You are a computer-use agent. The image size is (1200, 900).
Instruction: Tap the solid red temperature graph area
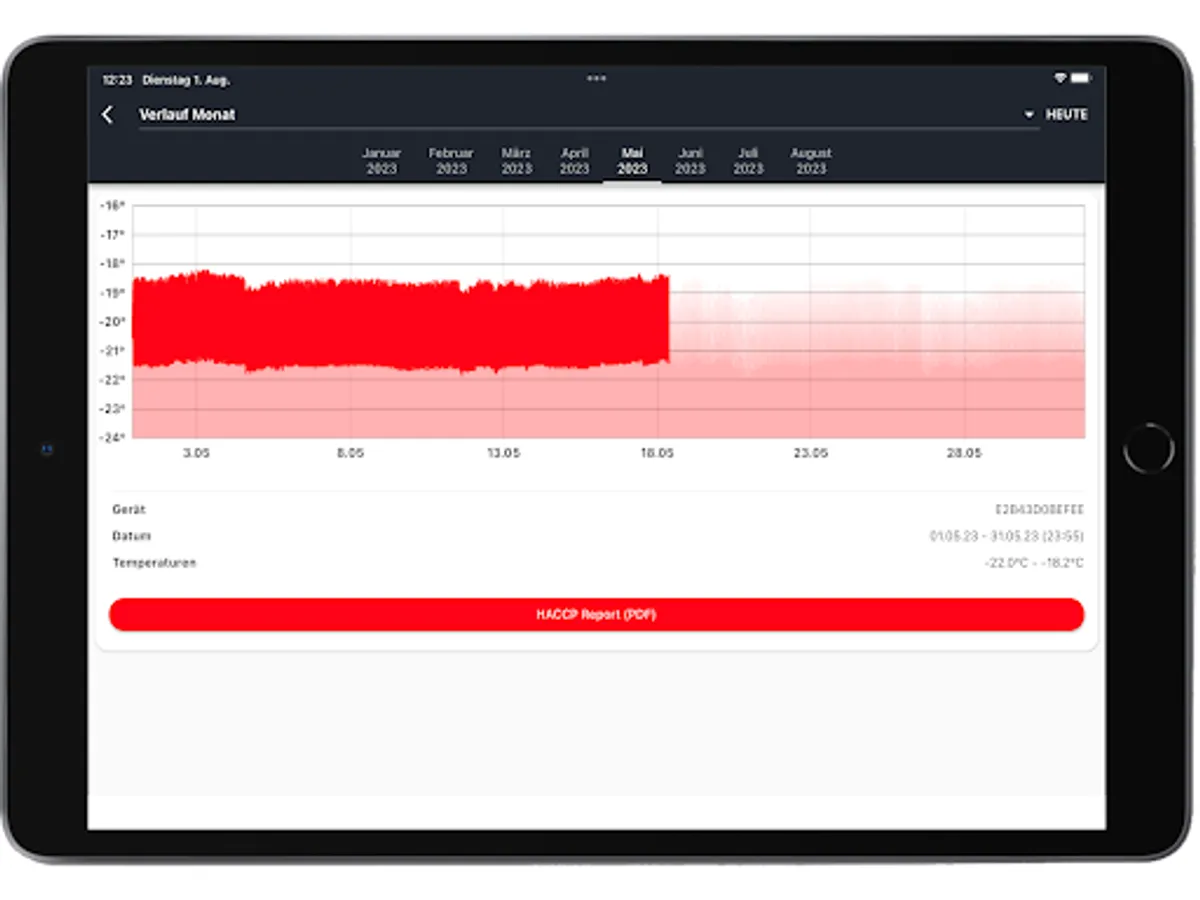coord(400,322)
